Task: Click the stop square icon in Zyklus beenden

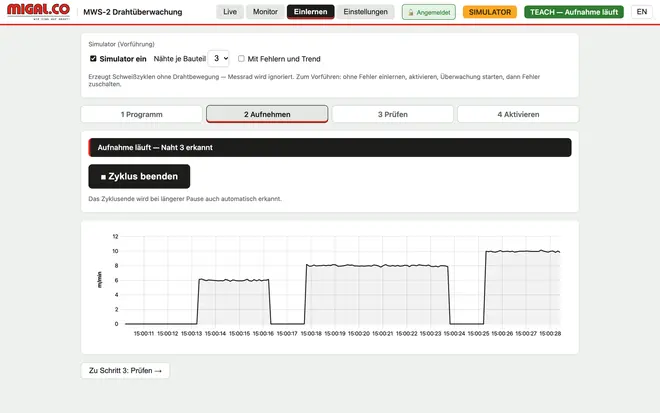Action: coord(103,177)
